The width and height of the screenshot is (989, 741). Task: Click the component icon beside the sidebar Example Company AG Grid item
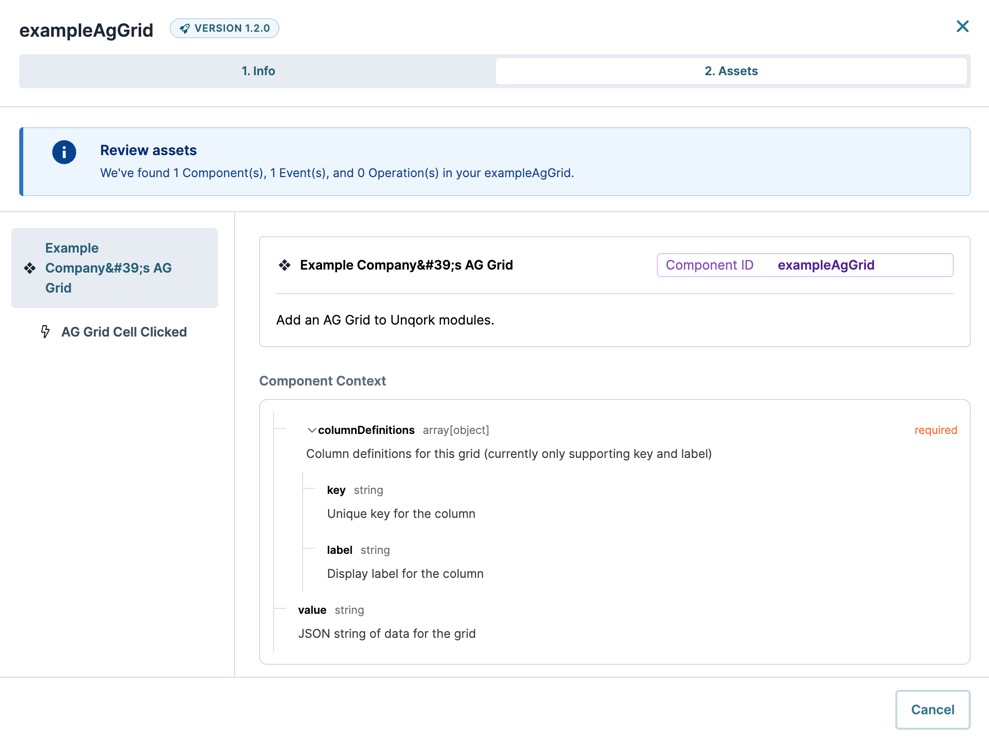(30, 268)
